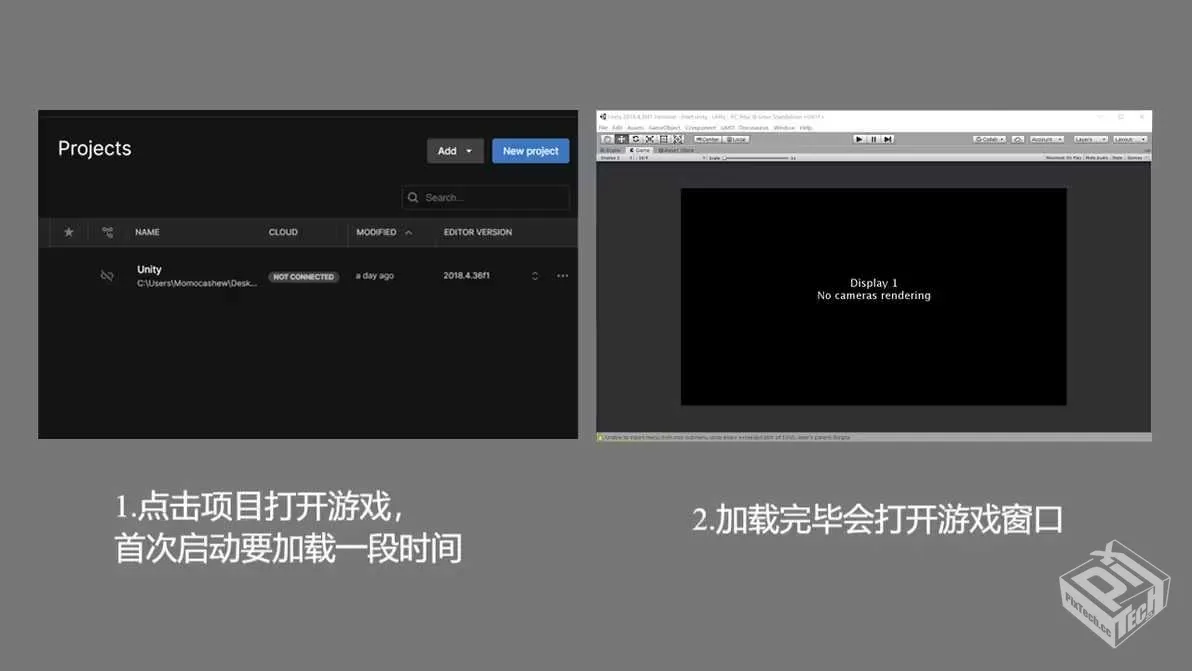Screen dimensions: 1192x671
Task: Open the GameObject menu
Action: [662, 128]
